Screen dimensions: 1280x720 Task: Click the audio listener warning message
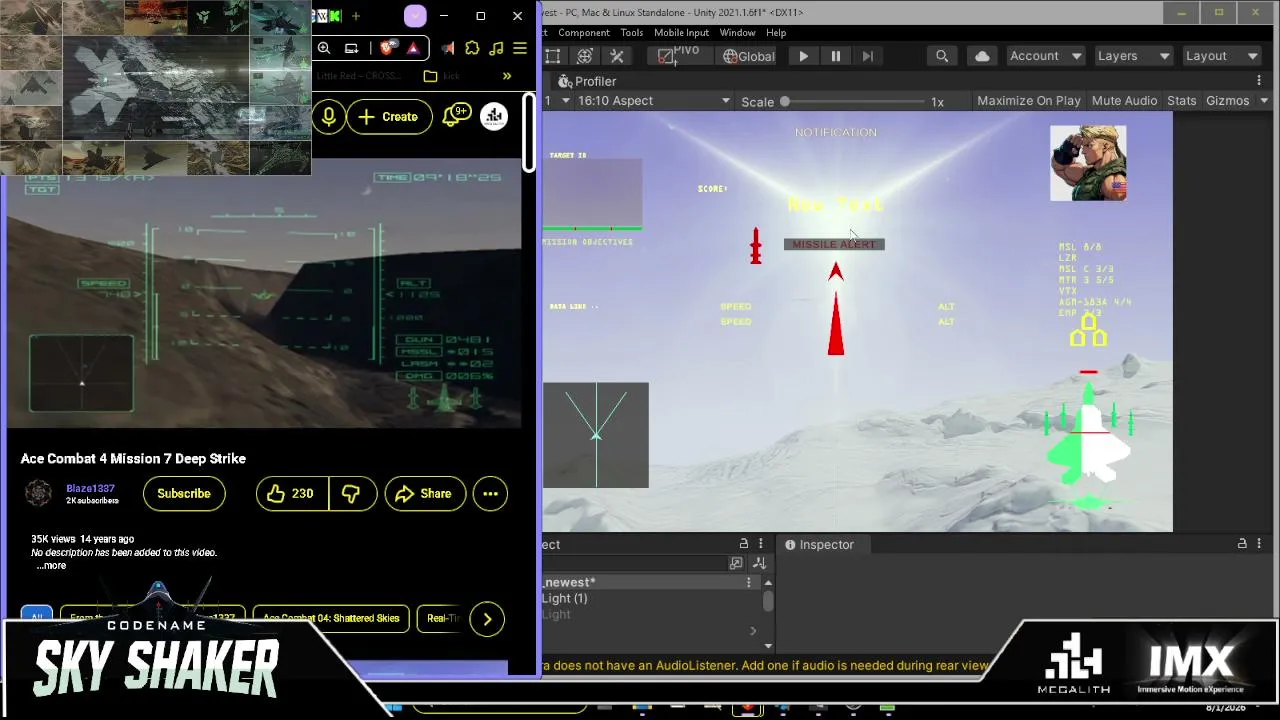766,665
